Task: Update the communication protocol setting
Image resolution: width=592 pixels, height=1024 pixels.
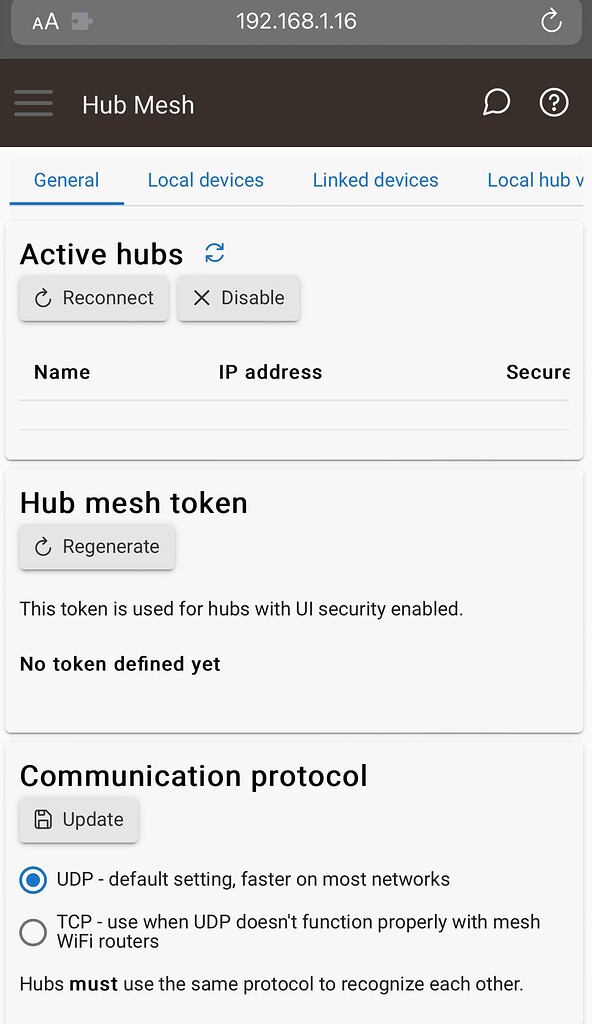Action: pos(78,819)
